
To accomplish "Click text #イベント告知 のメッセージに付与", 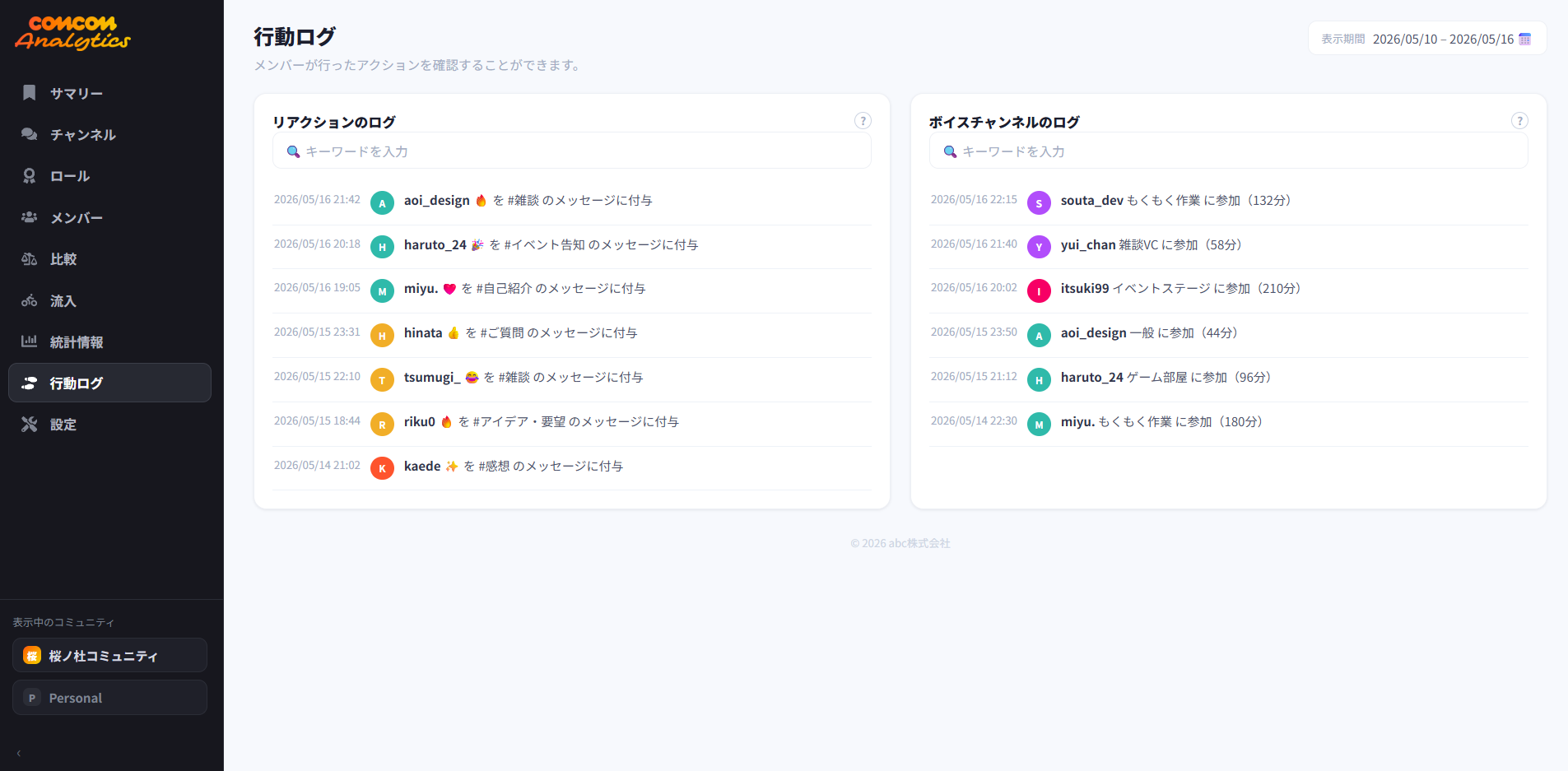I will coord(601,245).
